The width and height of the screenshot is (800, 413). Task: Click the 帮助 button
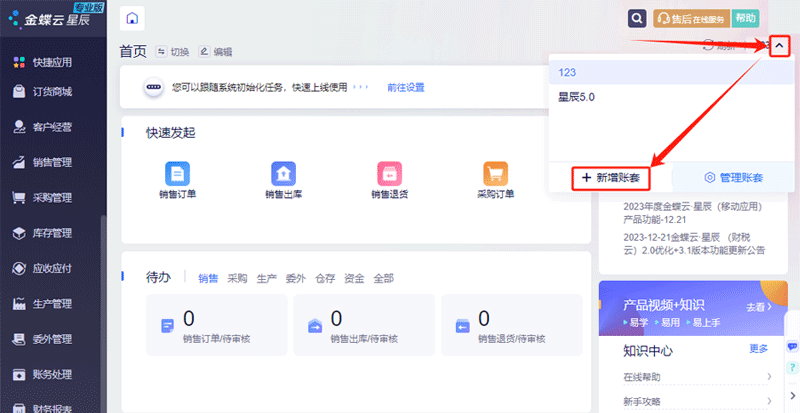[745, 19]
